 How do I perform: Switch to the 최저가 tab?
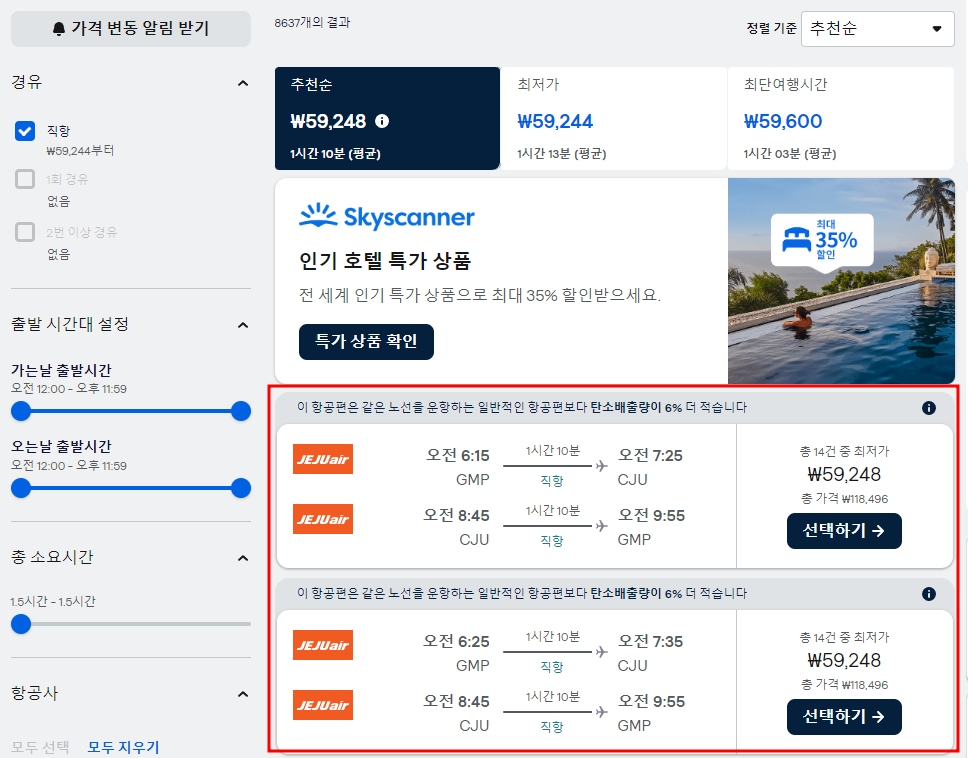(x=613, y=119)
